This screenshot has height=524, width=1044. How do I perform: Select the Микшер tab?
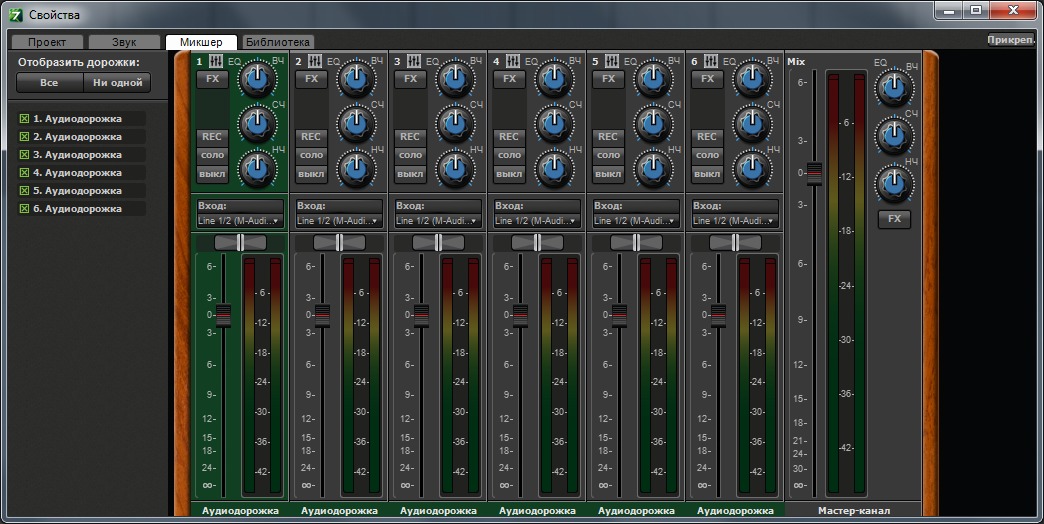[201, 42]
